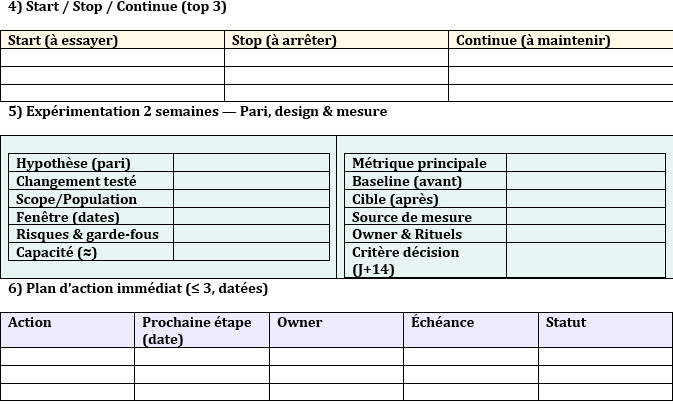Click the empty cell beside "Owner & Rituels"
673x404 pixels.
[x=585, y=234]
